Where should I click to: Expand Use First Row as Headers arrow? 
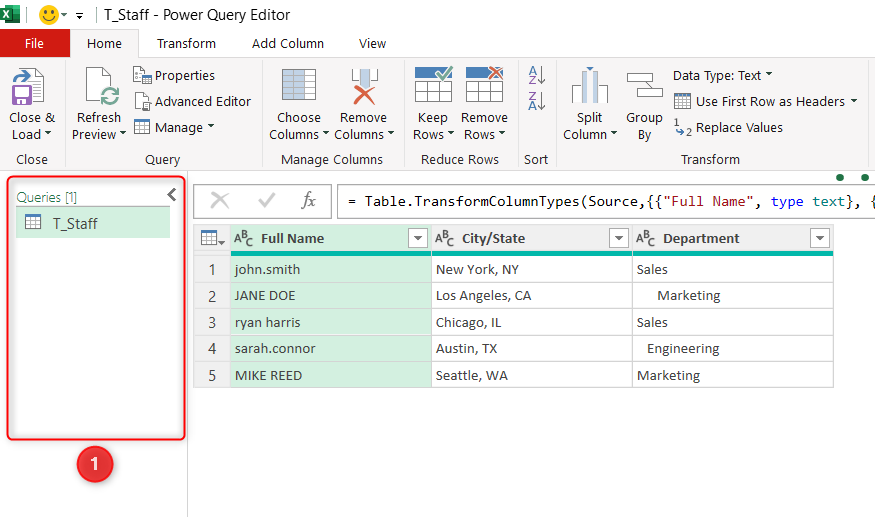click(854, 101)
